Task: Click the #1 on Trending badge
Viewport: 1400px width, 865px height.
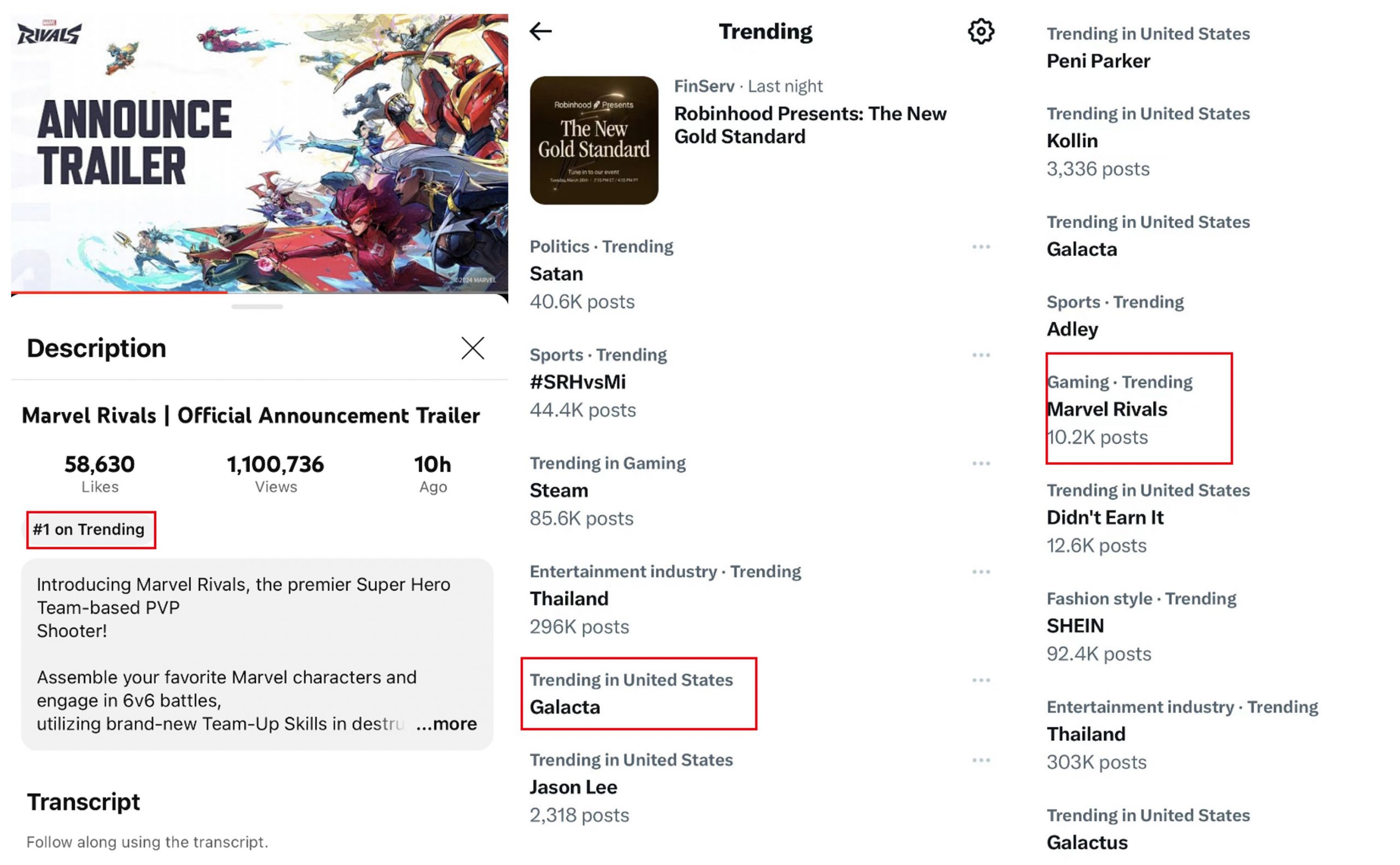Action: coord(89,529)
